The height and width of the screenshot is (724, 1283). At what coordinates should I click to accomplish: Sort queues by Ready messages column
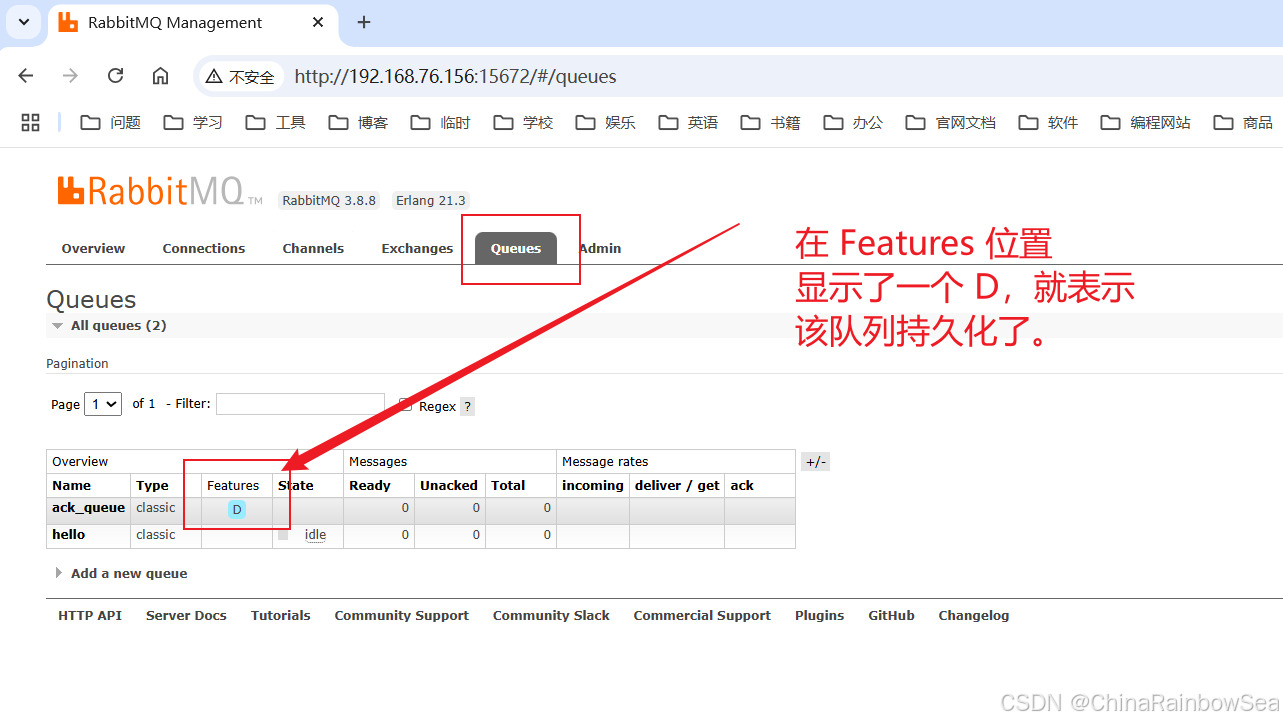point(370,485)
